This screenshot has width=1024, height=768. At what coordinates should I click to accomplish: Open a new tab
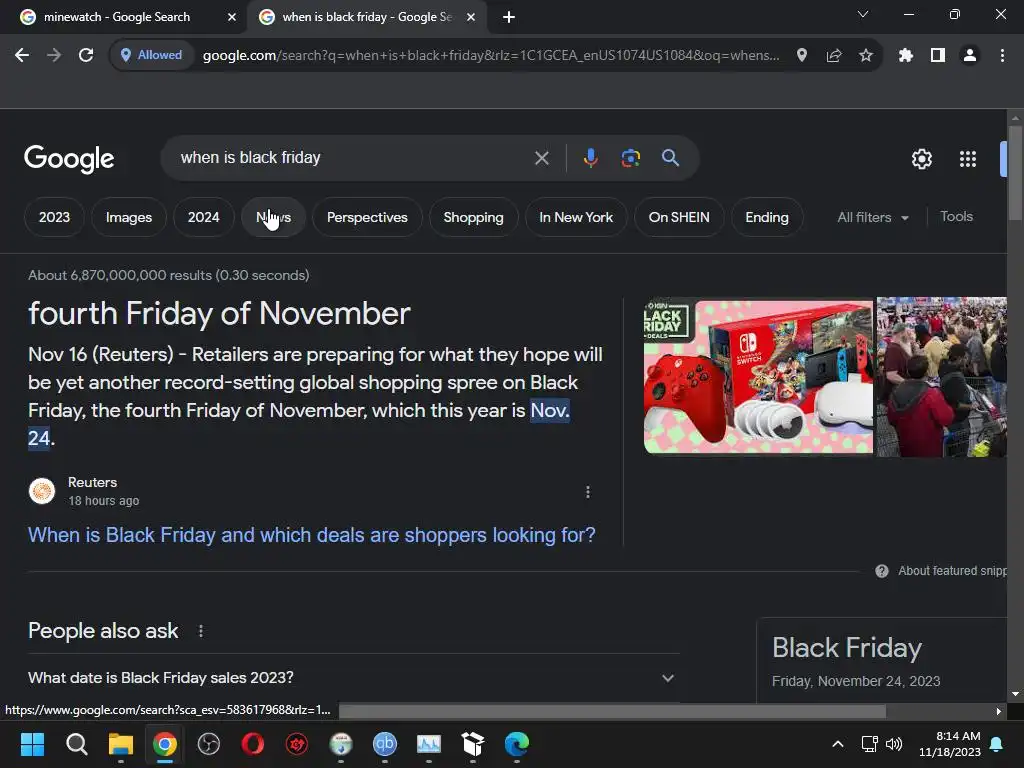[509, 17]
